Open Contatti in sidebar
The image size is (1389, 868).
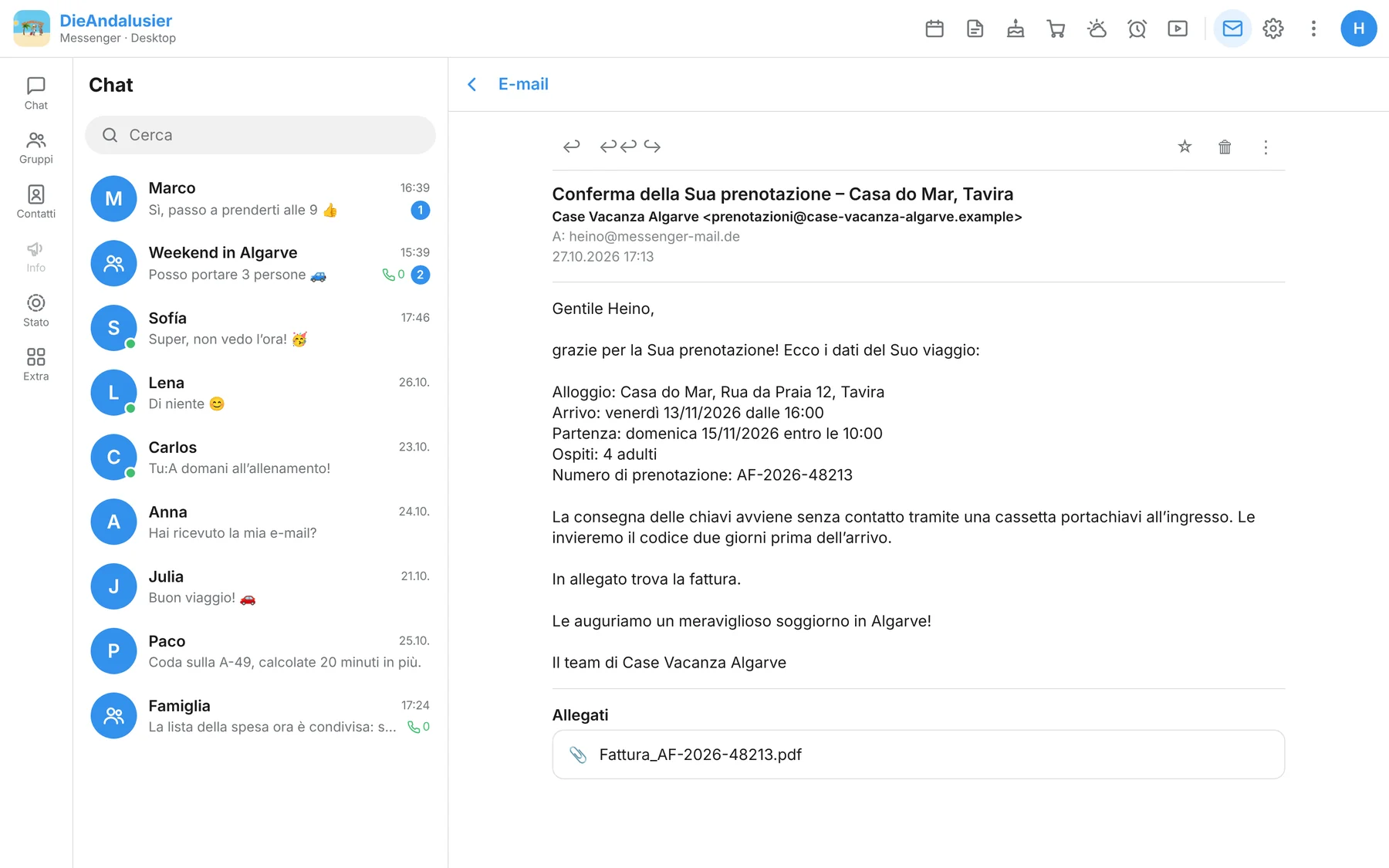click(36, 202)
